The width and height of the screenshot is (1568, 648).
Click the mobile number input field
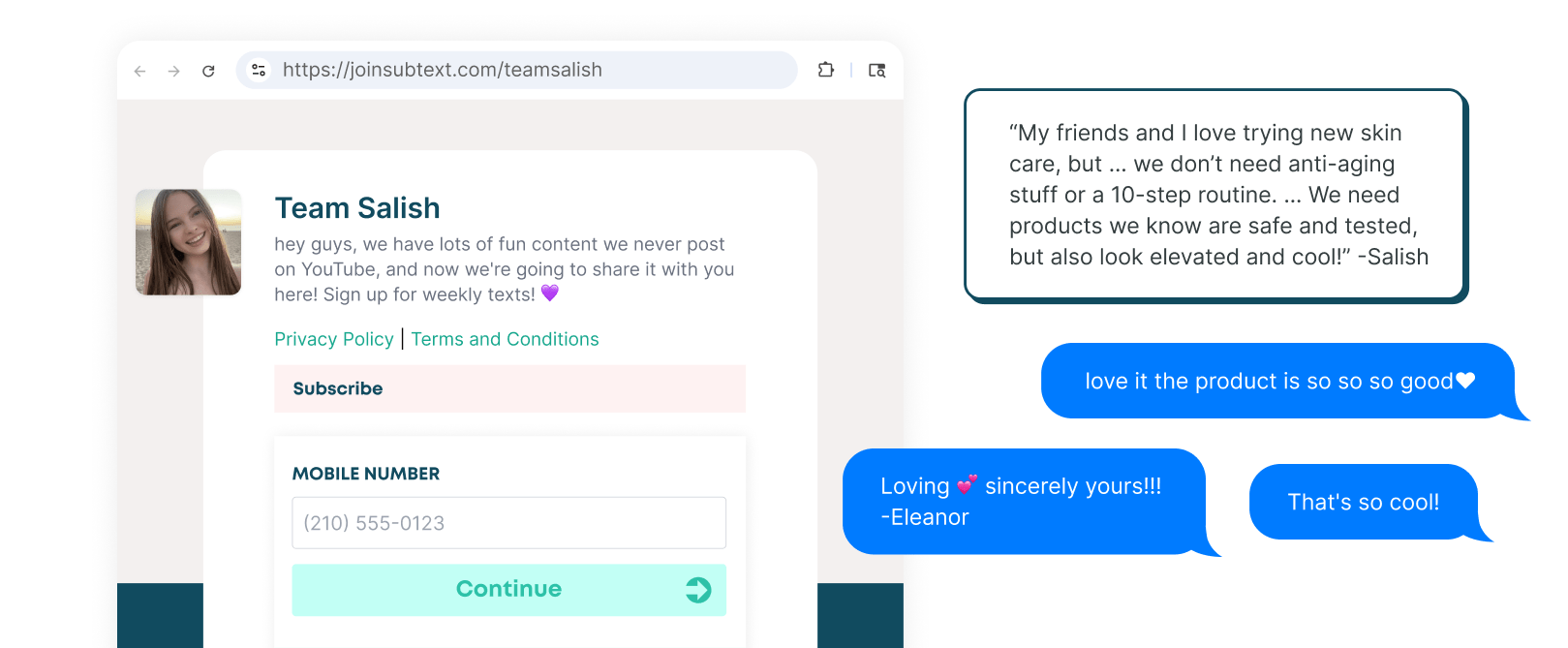coord(509,523)
